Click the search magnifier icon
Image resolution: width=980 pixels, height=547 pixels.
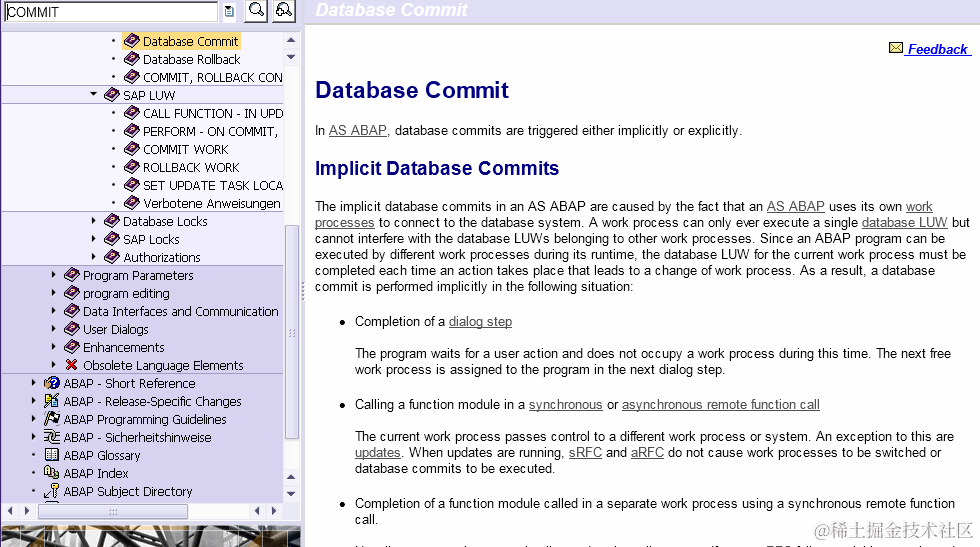(x=256, y=11)
